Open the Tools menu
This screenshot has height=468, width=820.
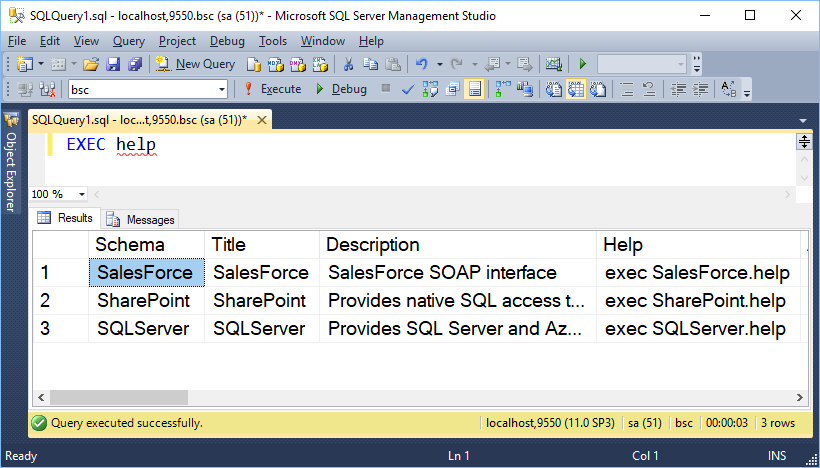[x=273, y=41]
